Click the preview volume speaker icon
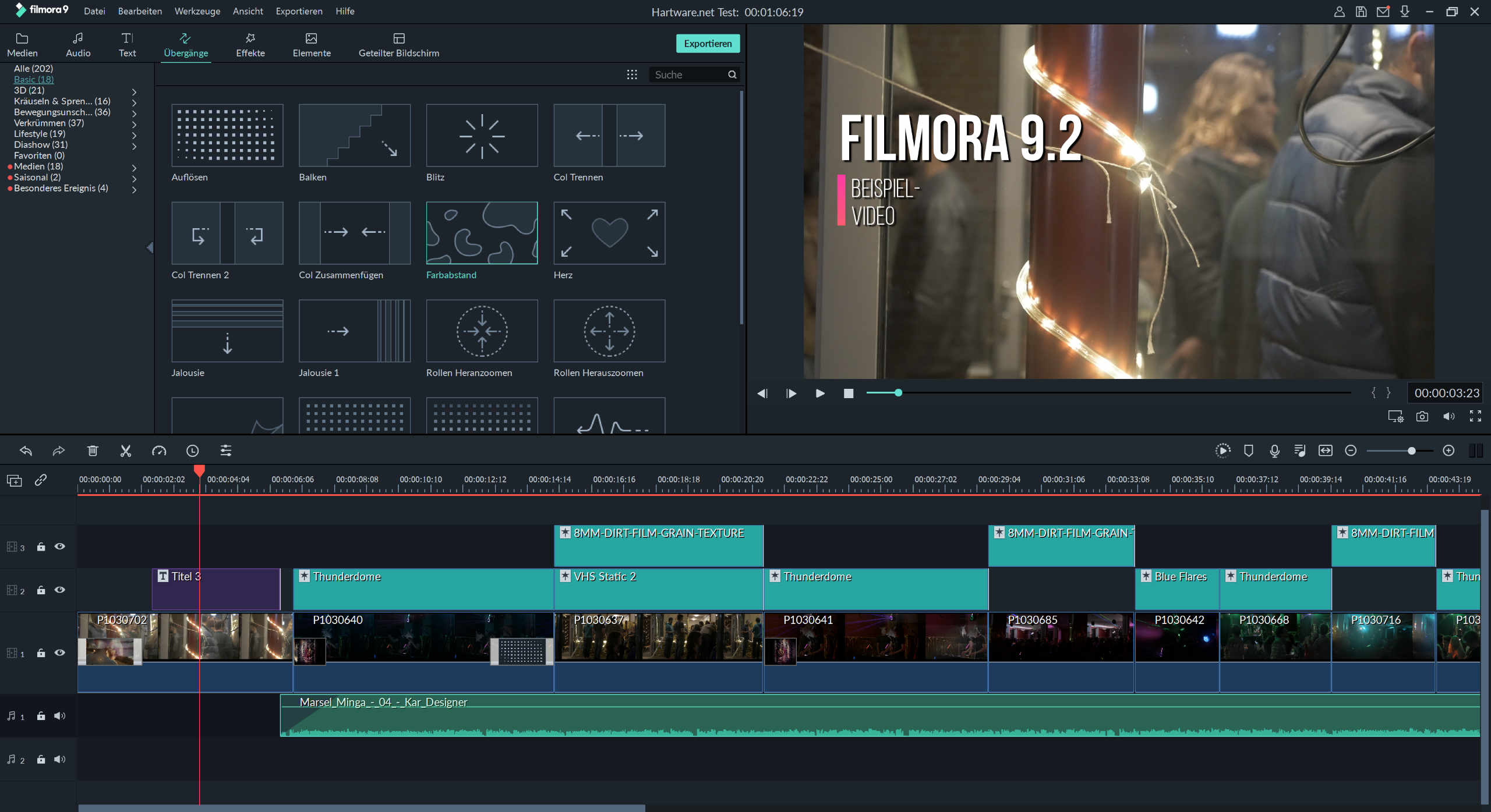The width and height of the screenshot is (1491, 812). tap(1448, 416)
